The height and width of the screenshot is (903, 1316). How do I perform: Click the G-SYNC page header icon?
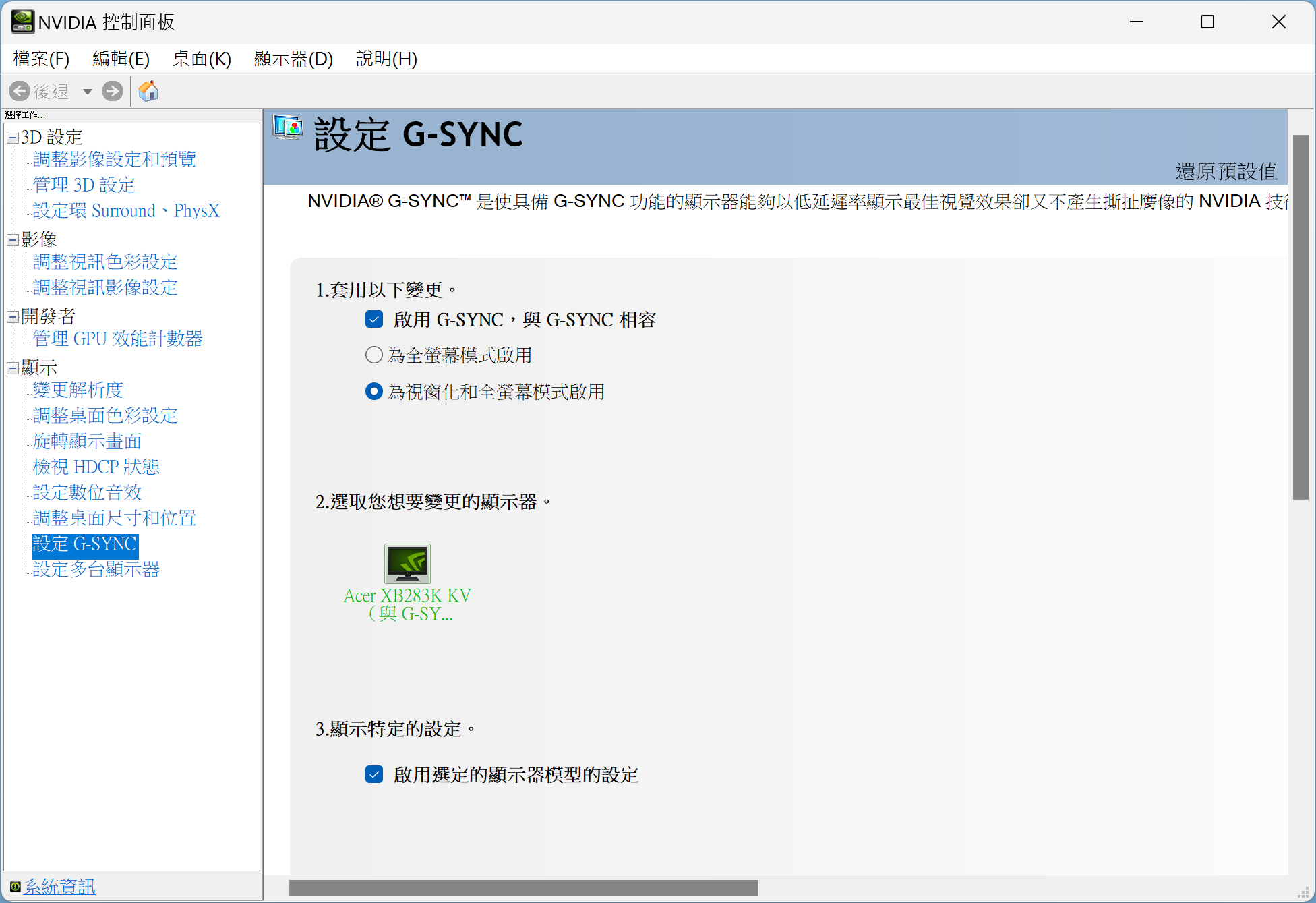coord(289,127)
